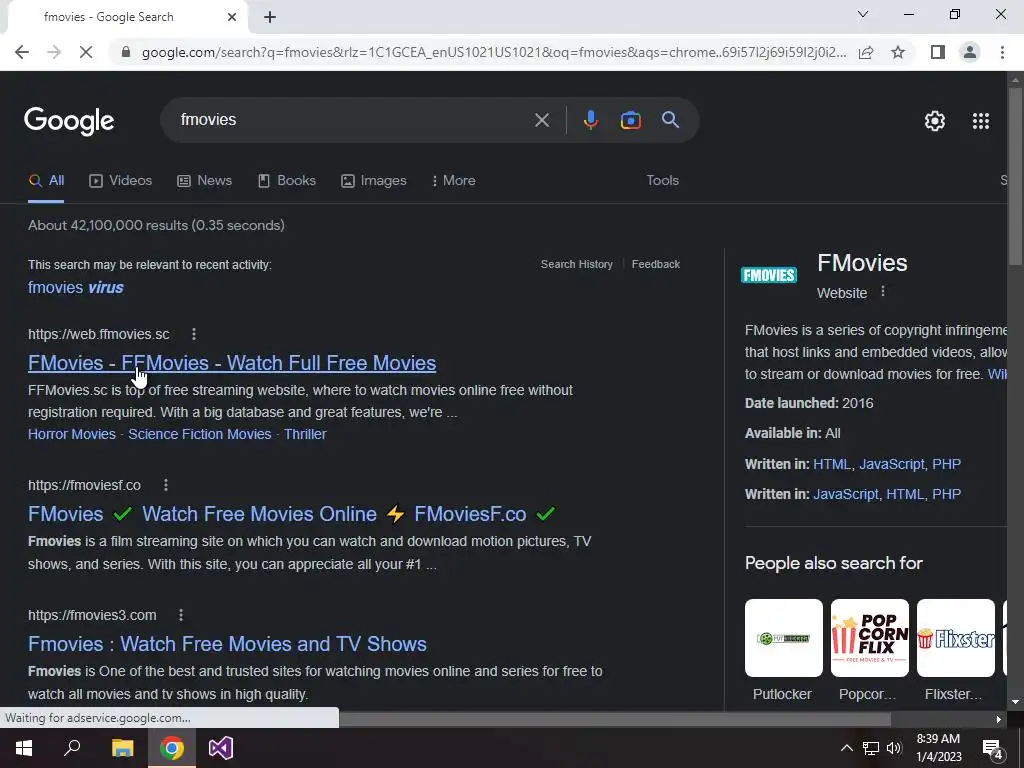Open Google settings gear
Image resolution: width=1024 pixels, height=768 pixels.
pyautogui.click(x=935, y=121)
